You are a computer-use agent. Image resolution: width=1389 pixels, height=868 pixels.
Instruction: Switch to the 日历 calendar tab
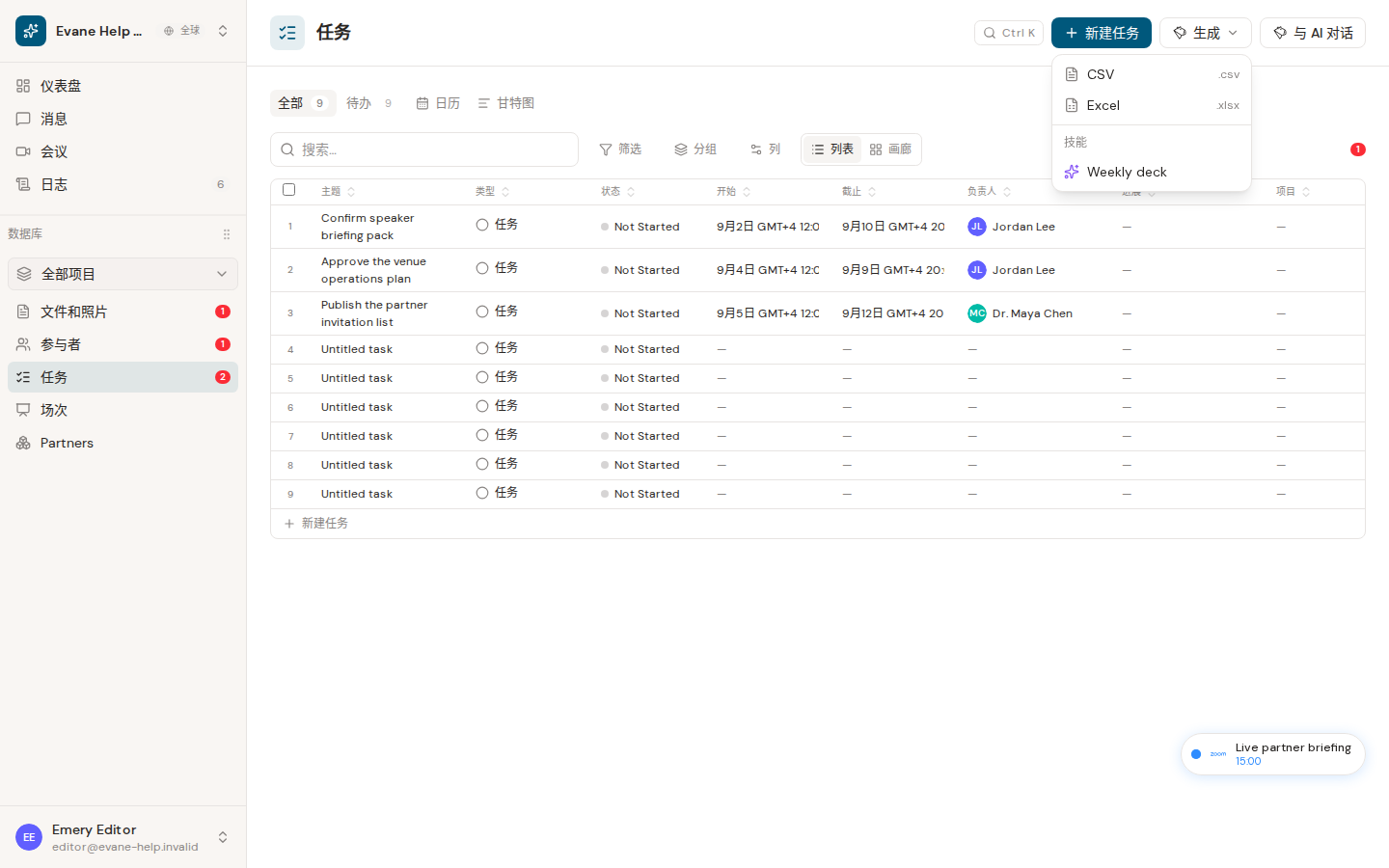point(438,103)
